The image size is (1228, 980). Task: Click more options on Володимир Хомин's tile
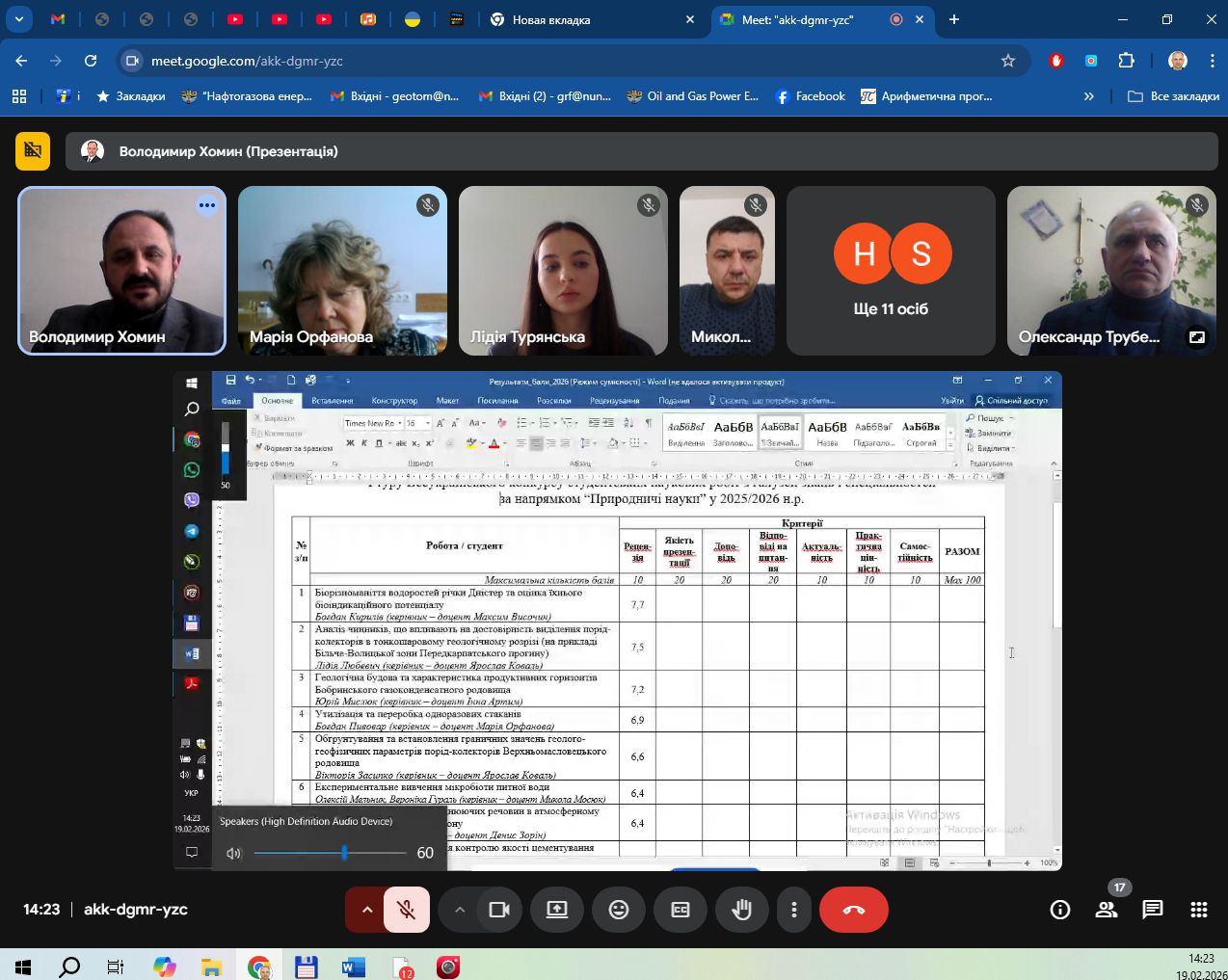pyautogui.click(x=206, y=205)
